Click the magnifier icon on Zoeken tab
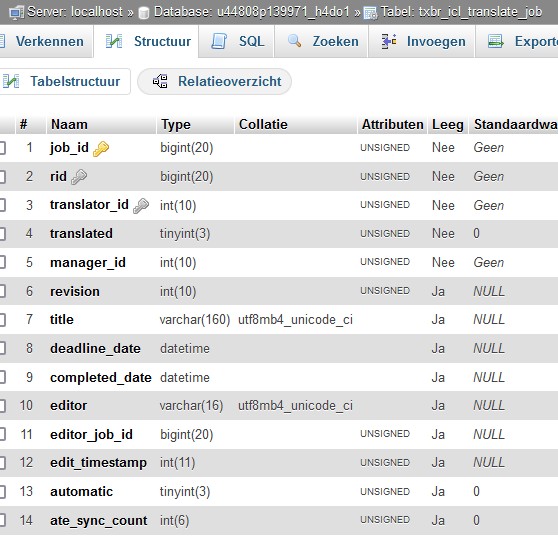Image resolution: width=558 pixels, height=549 pixels. click(x=294, y=41)
